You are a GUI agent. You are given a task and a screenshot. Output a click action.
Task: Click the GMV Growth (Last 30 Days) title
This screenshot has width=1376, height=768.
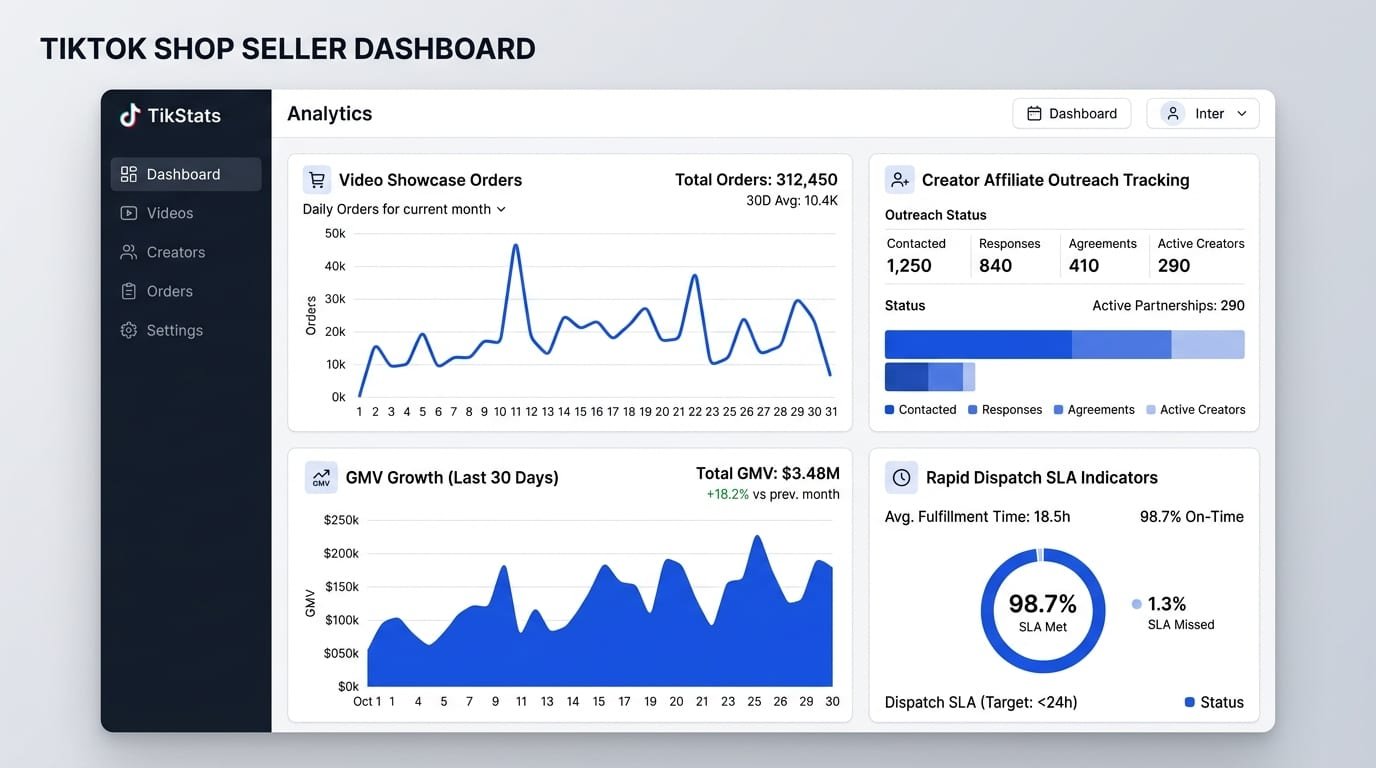pyautogui.click(x=452, y=478)
